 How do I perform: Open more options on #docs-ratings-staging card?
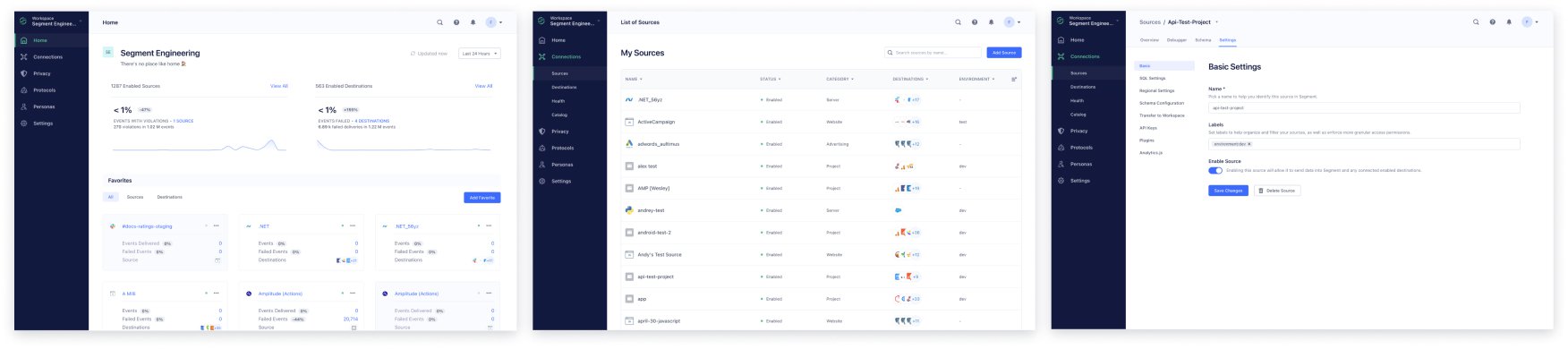pos(216,226)
